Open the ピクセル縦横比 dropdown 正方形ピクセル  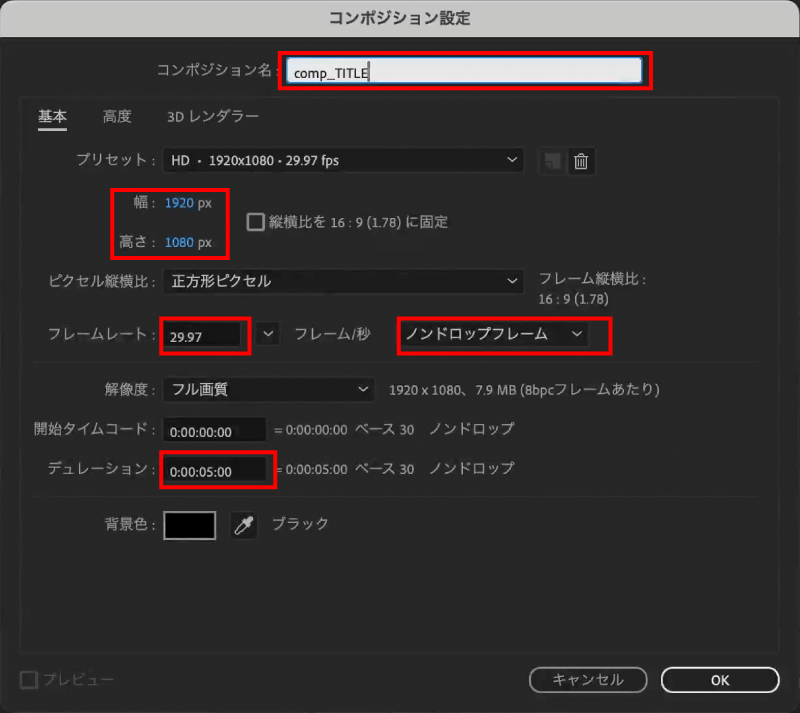[343, 281]
